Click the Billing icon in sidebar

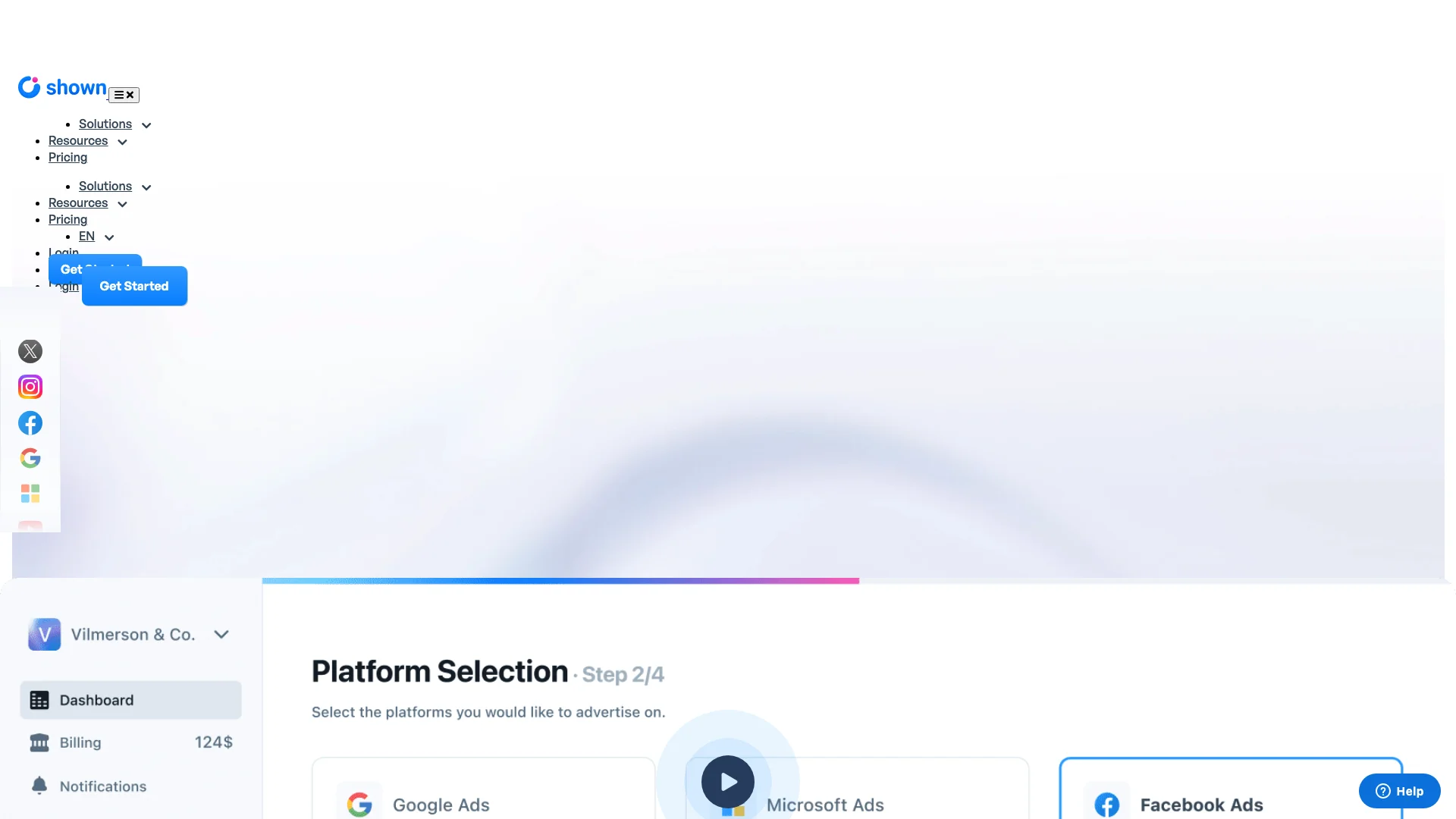pyautogui.click(x=39, y=741)
